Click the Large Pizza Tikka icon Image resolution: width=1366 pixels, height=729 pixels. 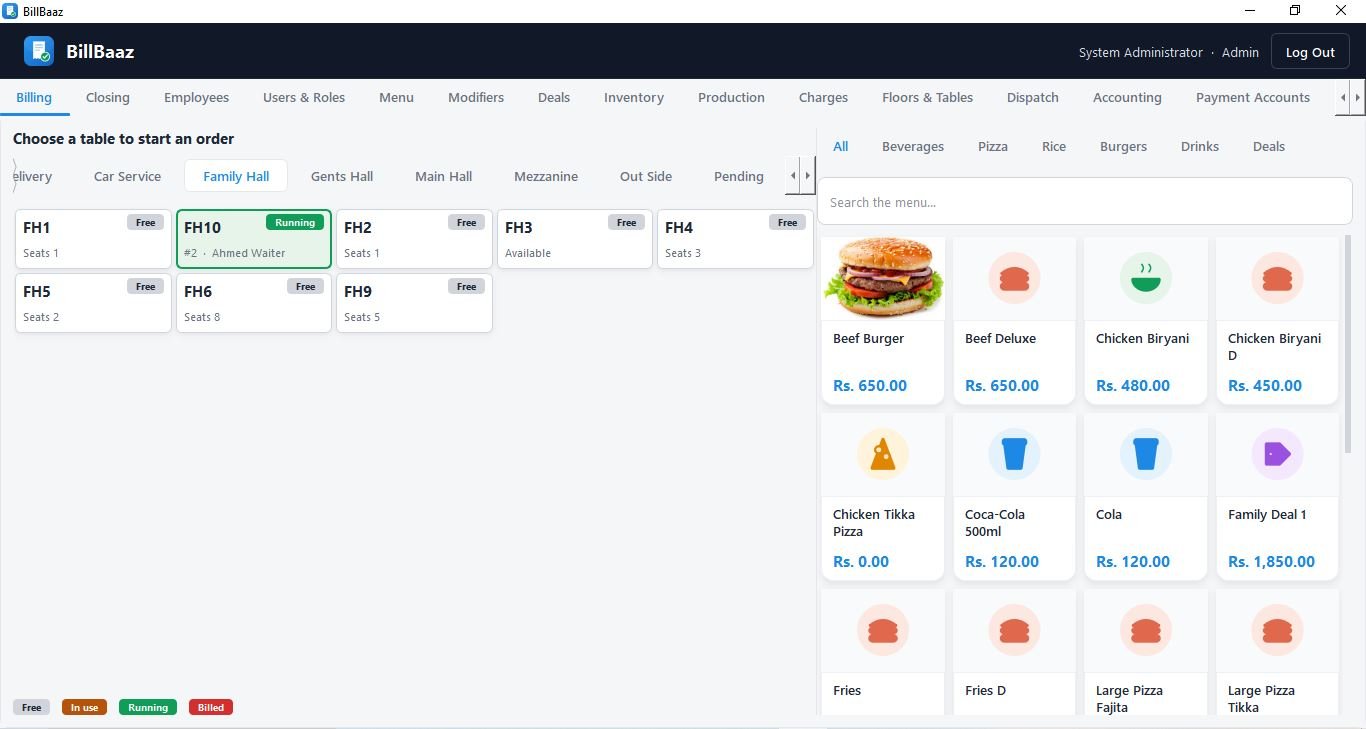1277,630
